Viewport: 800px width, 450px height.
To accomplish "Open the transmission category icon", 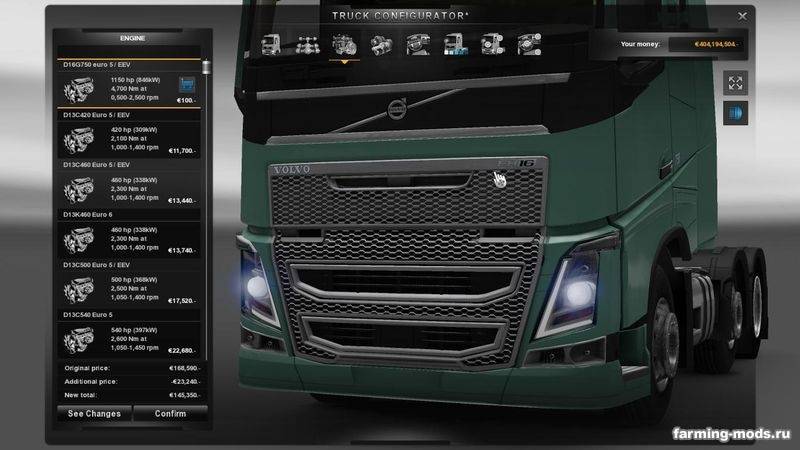I will [x=380, y=44].
